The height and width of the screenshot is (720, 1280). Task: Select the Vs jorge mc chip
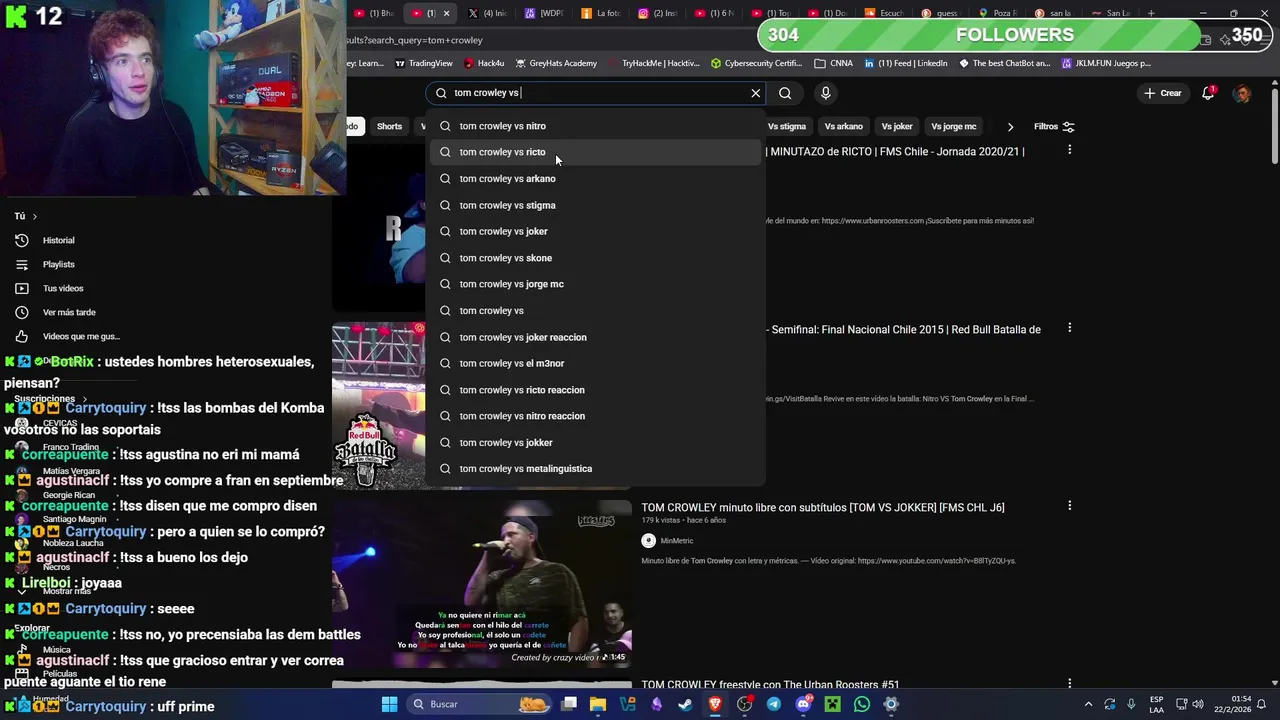point(953,127)
